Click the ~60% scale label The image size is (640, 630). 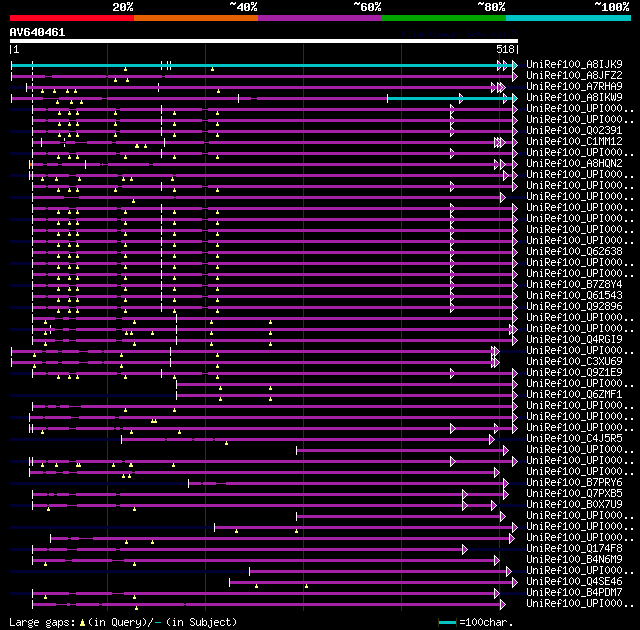(x=367, y=7)
